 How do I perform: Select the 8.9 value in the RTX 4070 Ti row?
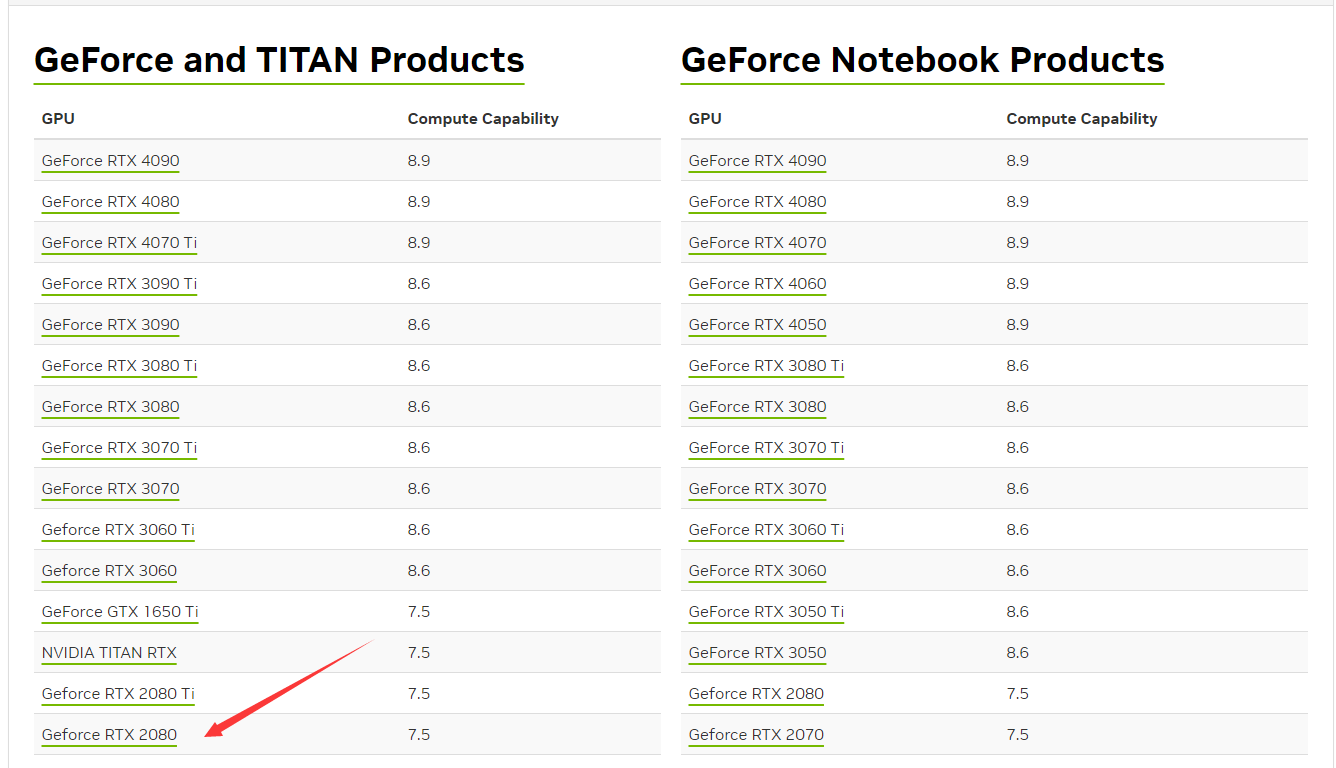point(419,243)
